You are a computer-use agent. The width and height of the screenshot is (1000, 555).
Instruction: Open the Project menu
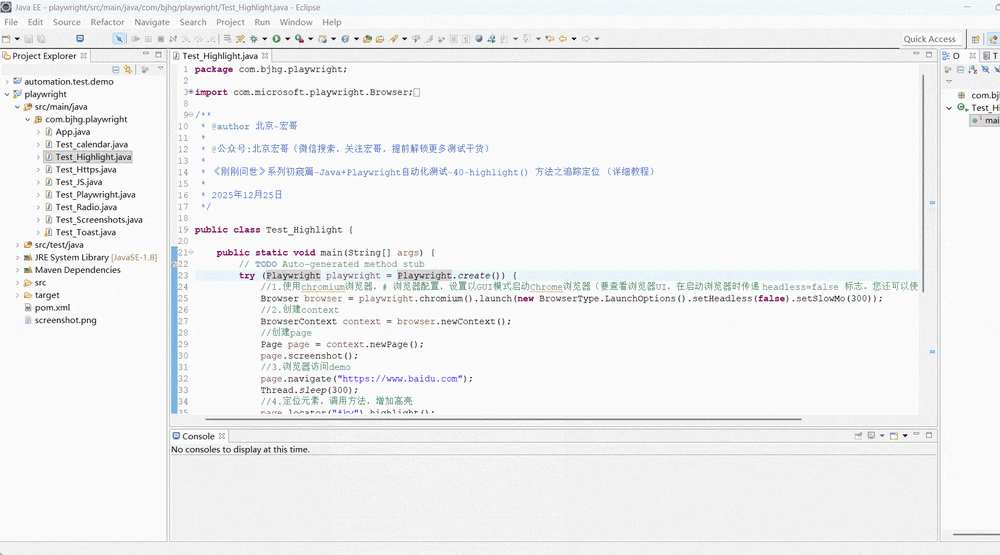pyautogui.click(x=230, y=22)
